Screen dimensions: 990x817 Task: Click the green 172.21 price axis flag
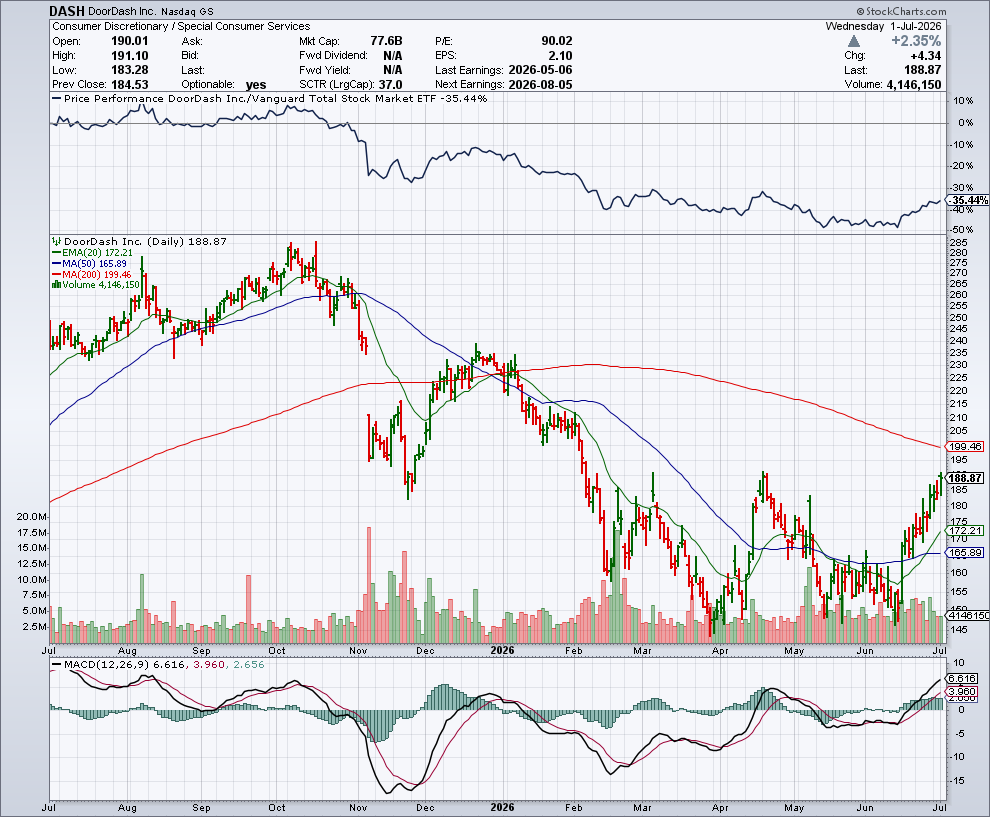tap(965, 531)
